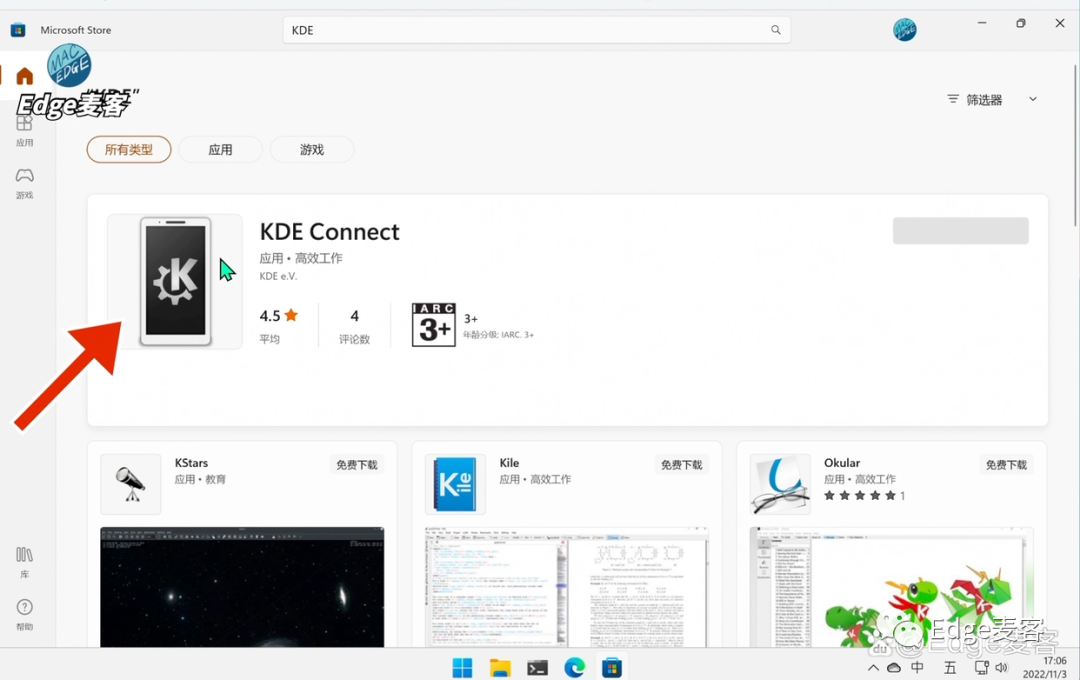This screenshot has width=1080, height=680.
Task: Open Kile editor screenshot
Action: (567, 587)
